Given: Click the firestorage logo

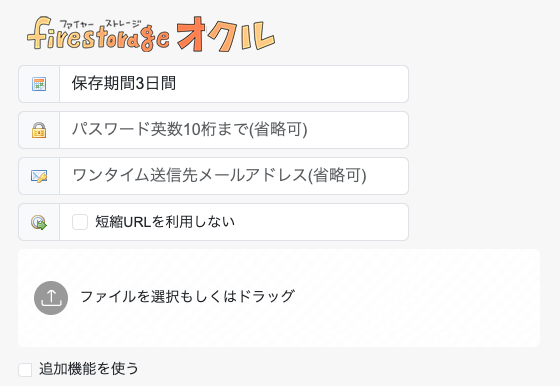Looking at the screenshot, I should (x=98, y=34).
